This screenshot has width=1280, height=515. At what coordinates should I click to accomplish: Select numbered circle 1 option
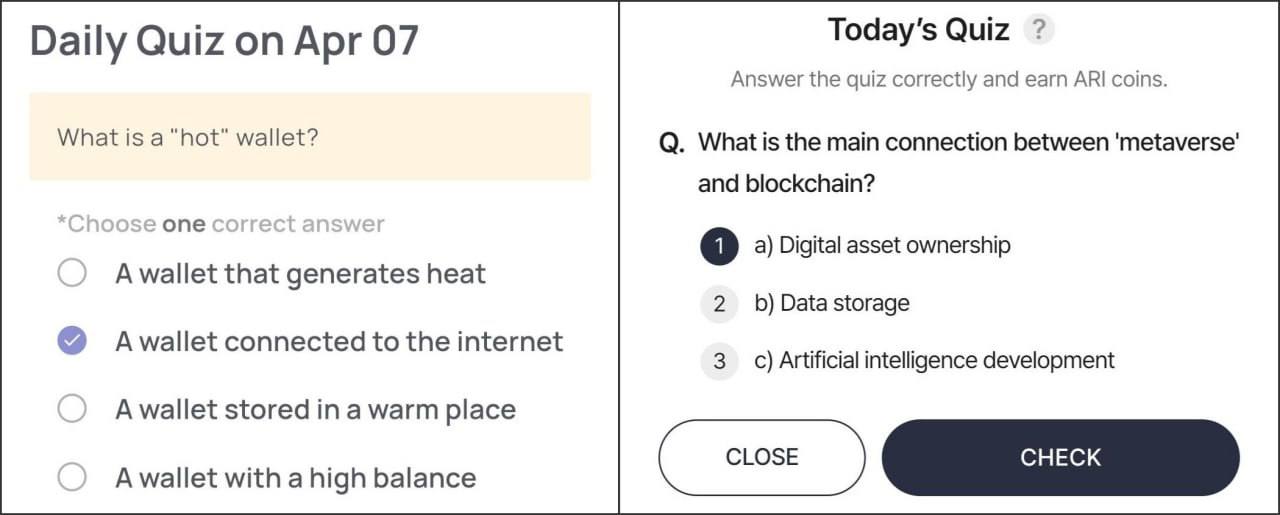(x=719, y=246)
